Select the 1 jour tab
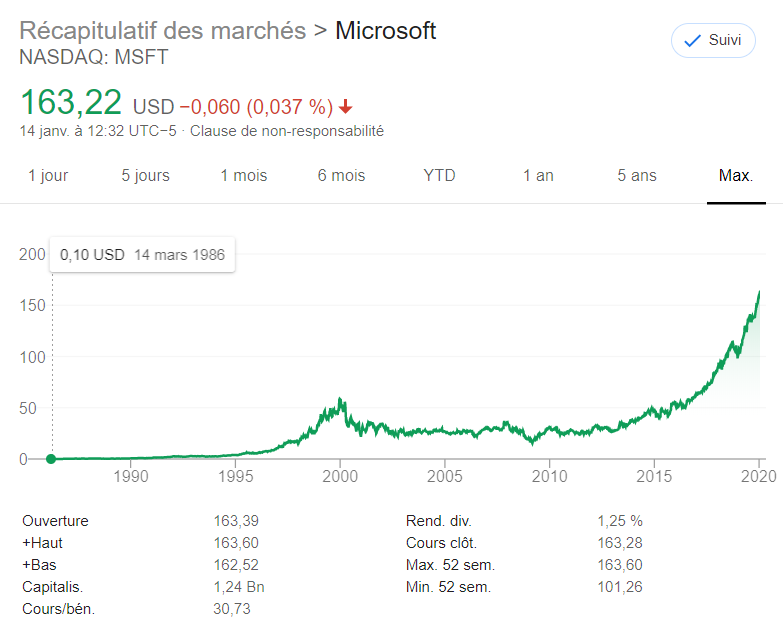Screen dimensions: 783x621 tap(48, 176)
